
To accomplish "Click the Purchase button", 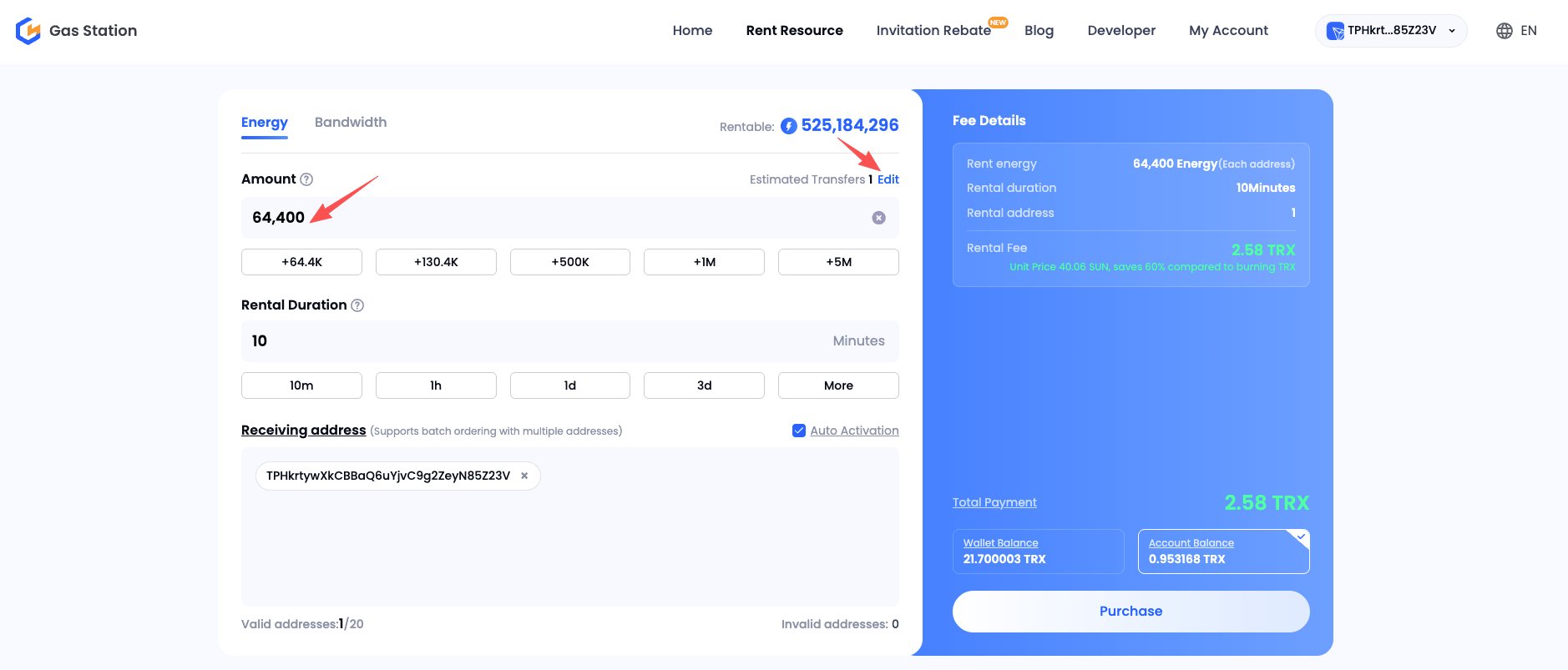I will tap(1130, 612).
